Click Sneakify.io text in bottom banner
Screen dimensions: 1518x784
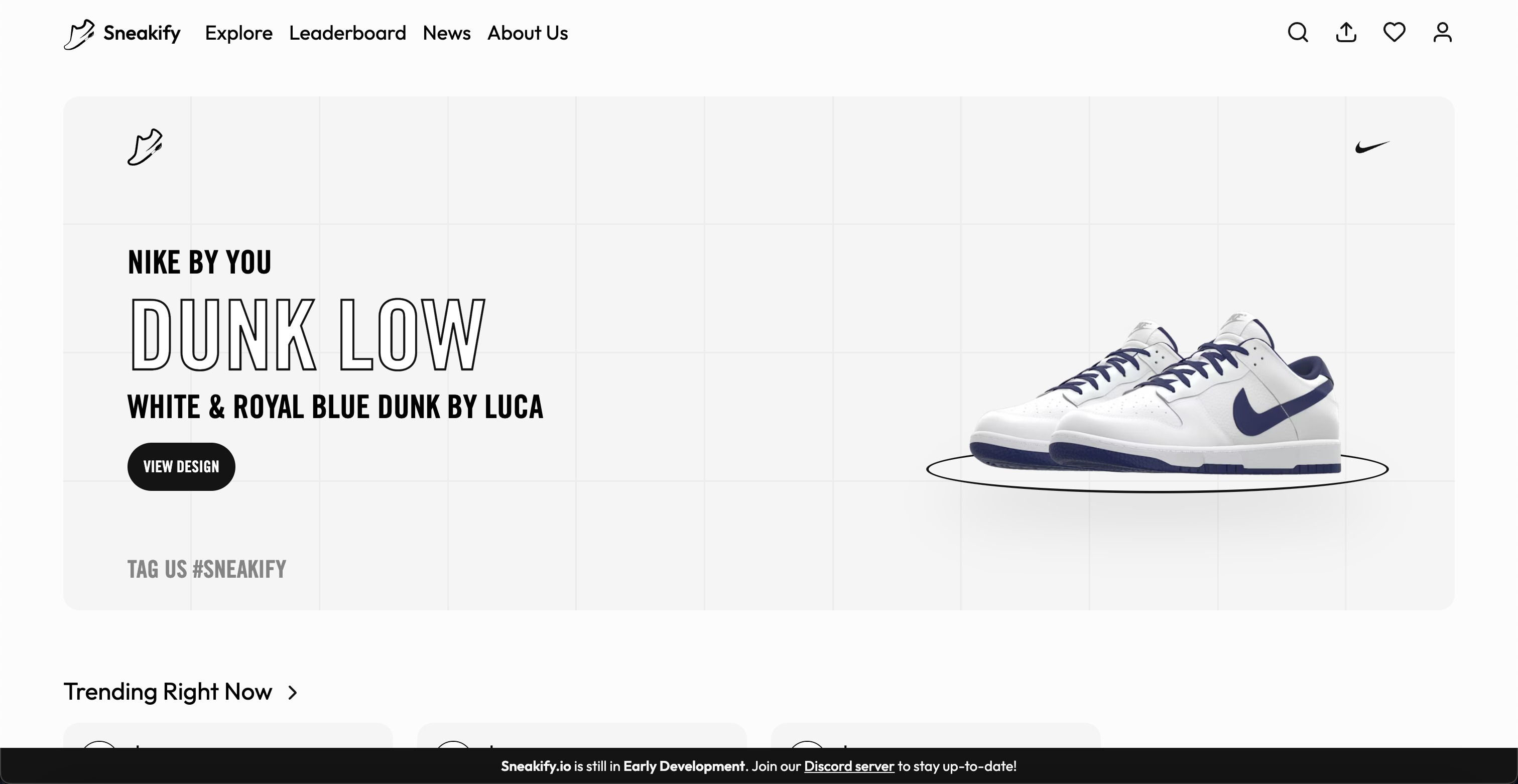(x=536, y=766)
